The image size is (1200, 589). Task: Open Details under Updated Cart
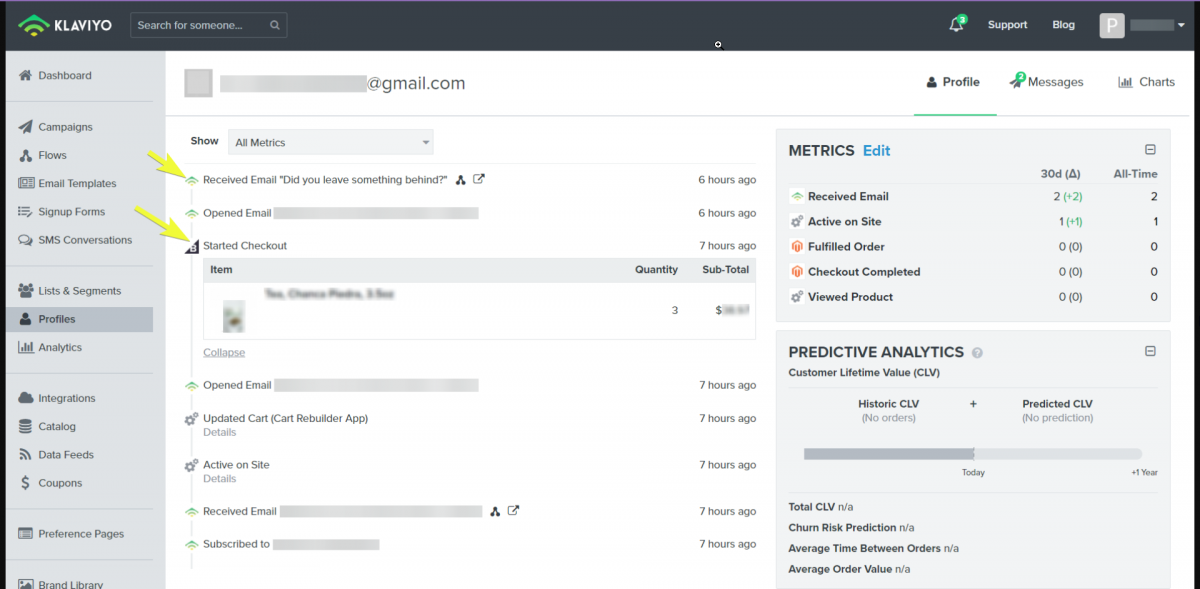(x=220, y=432)
